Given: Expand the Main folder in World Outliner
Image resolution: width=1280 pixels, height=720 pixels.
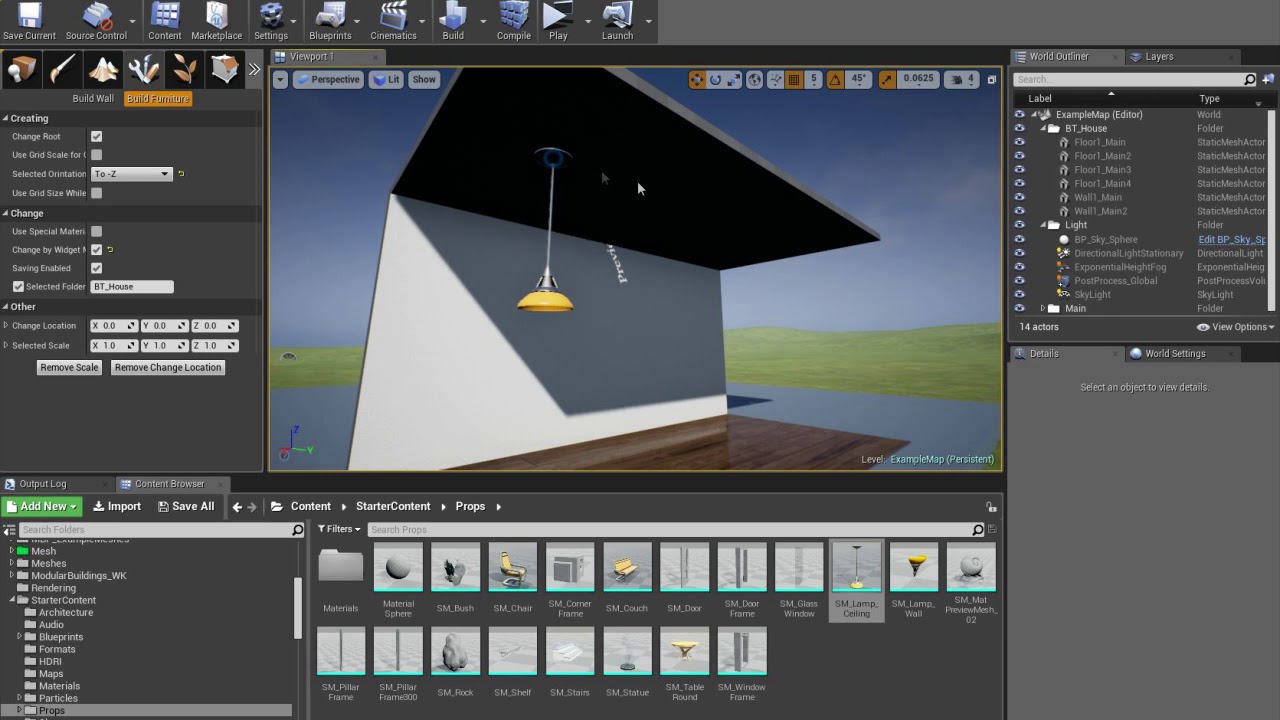Looking at the screenshot, I should (x=1043, y=309).
